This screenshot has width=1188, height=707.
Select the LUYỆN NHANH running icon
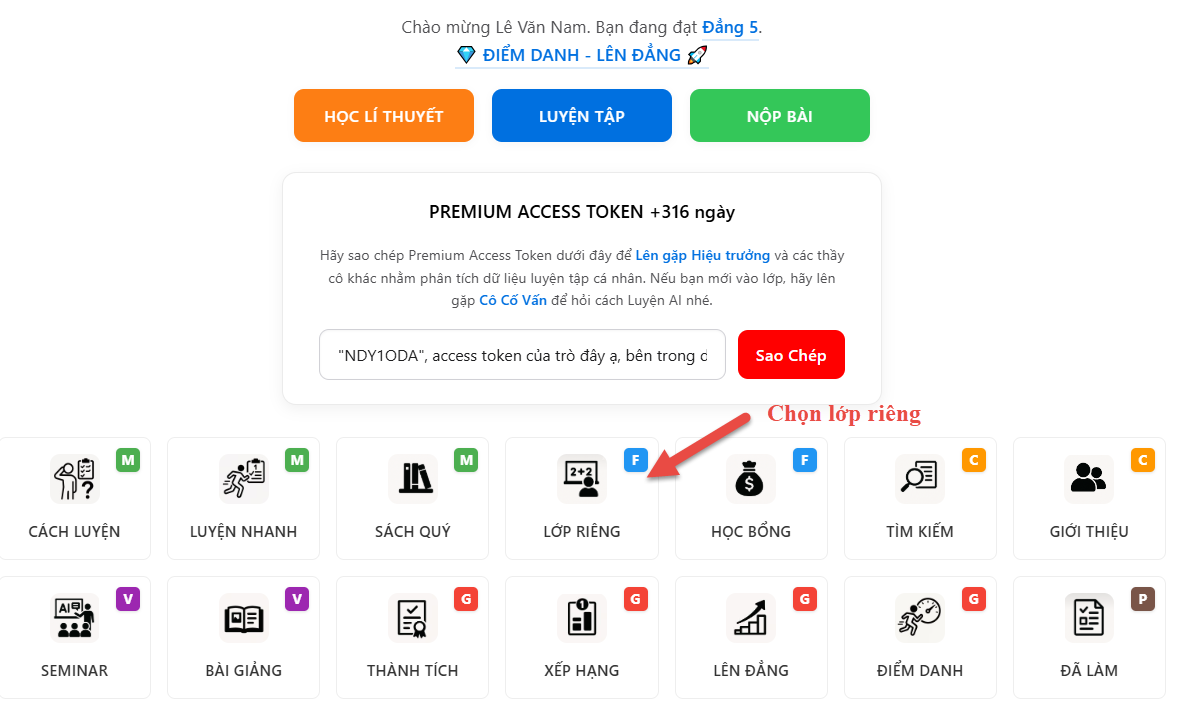click(x=243, y=478)
